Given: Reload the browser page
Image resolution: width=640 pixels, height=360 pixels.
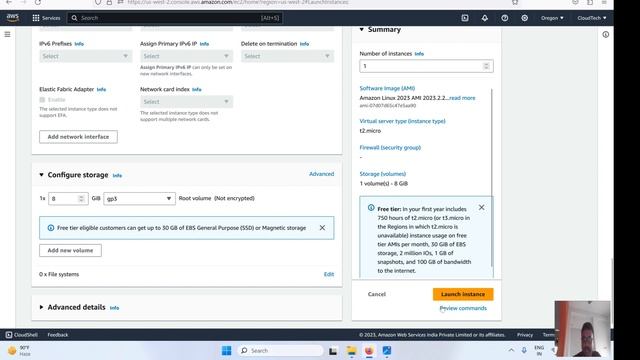Looking at the screenshot, I should pos(38,2).
